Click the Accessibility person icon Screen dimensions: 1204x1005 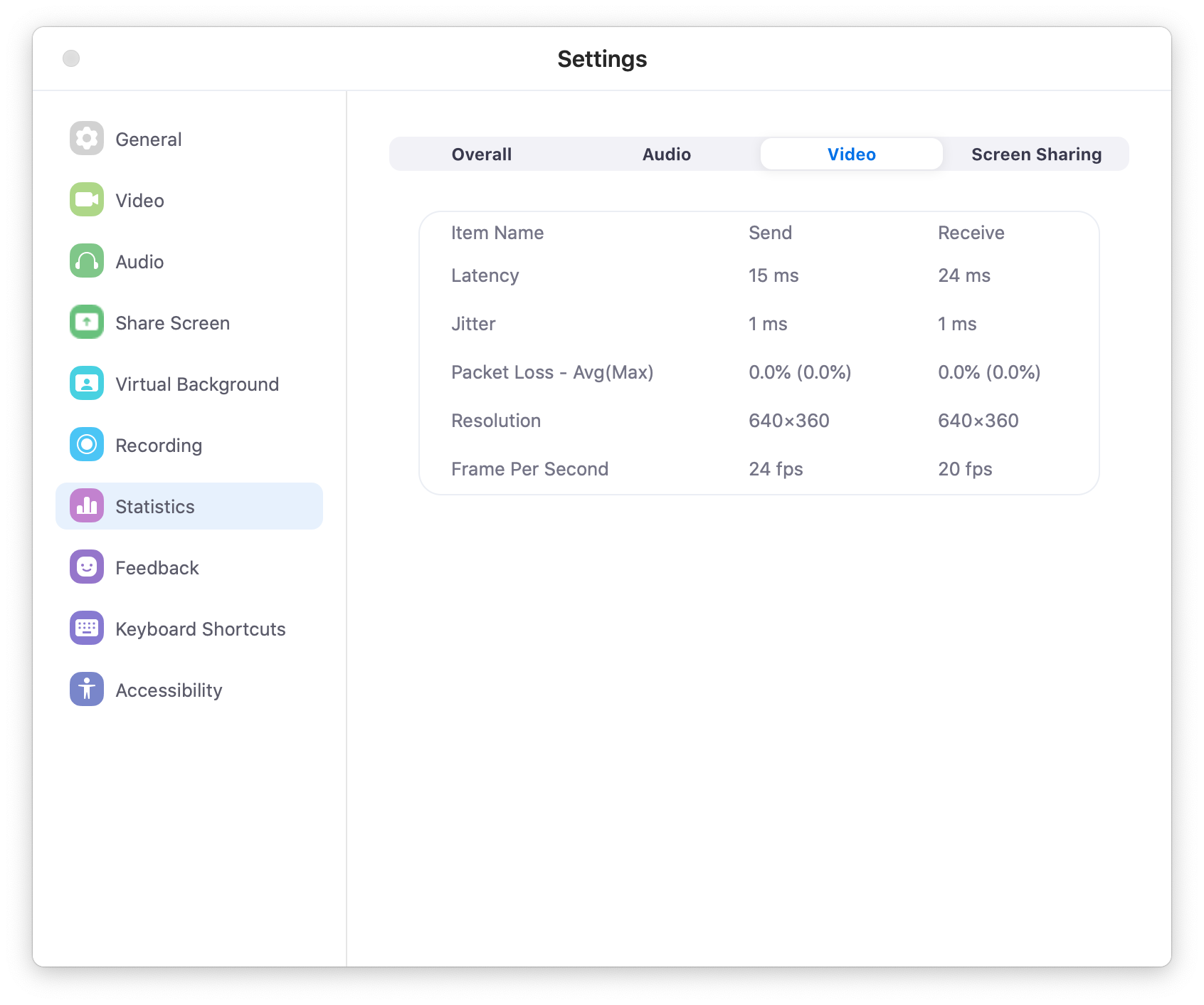click(x=87, y=689)
